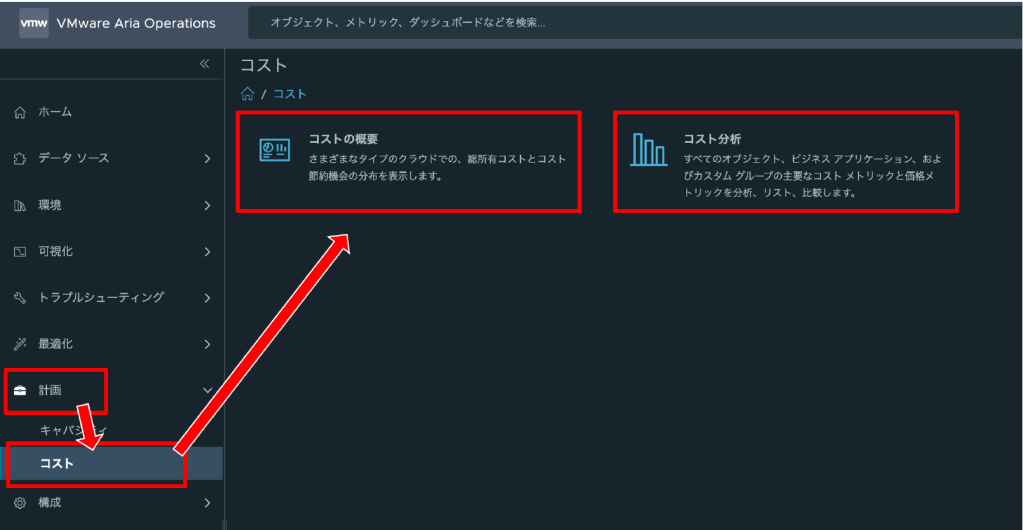The width and height of the screenshot is (1023, 530).
Task: Expand the データ ソース chevron
Action: click(x=207, y=159)
